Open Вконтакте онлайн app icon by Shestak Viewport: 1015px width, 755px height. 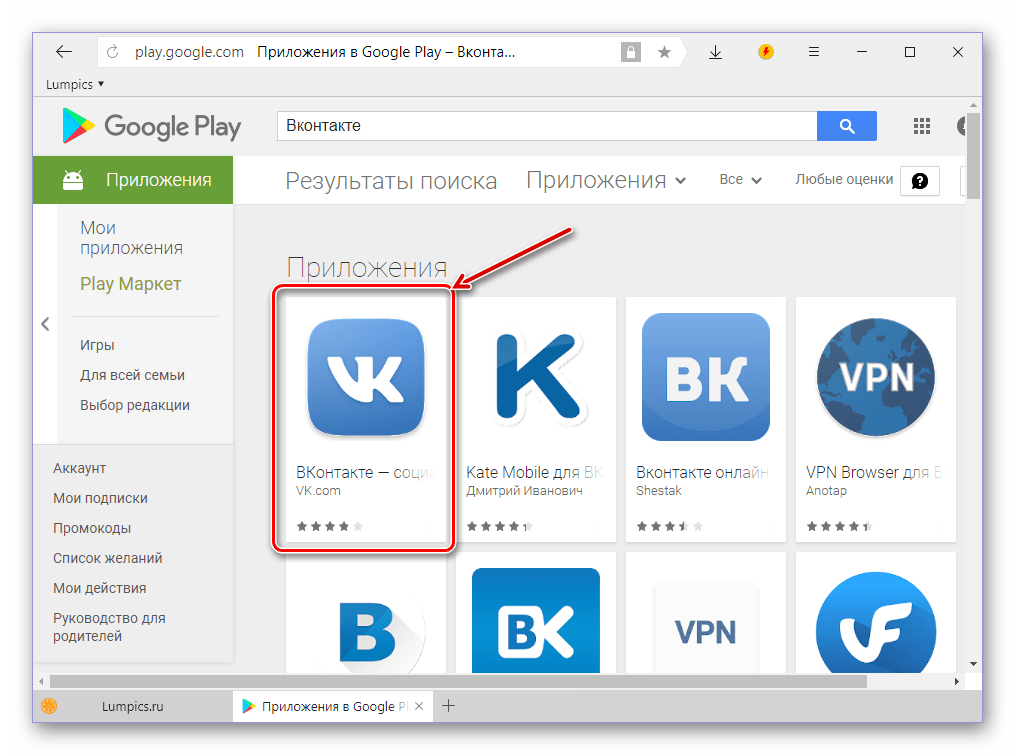[706, 377]
